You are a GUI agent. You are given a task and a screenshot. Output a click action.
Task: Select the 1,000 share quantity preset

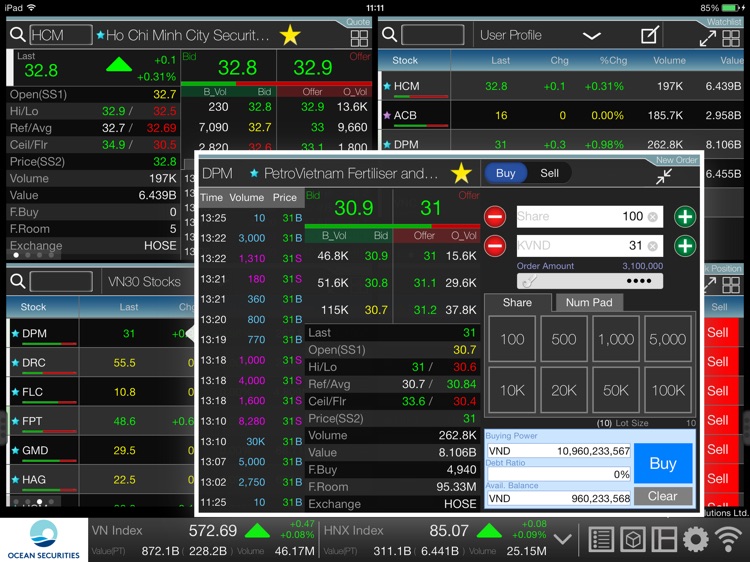pos(616,339)
